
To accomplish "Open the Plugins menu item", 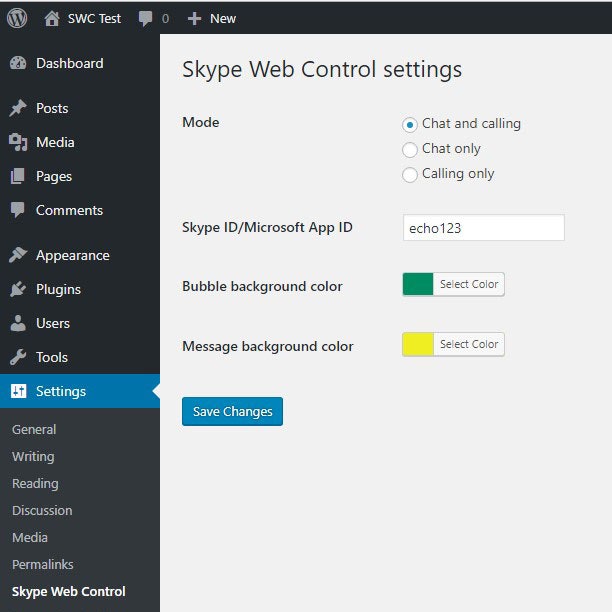I will (80, 289).
